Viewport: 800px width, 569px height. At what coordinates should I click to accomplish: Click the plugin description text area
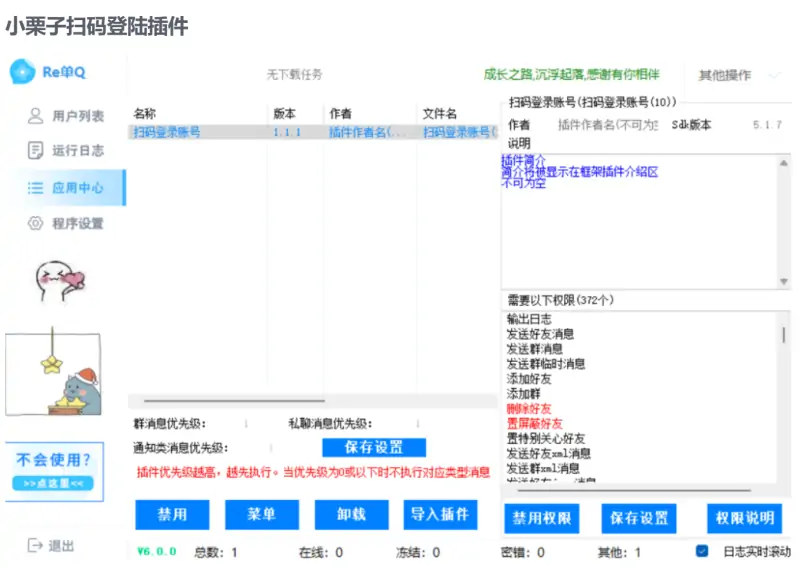(639, 221)
